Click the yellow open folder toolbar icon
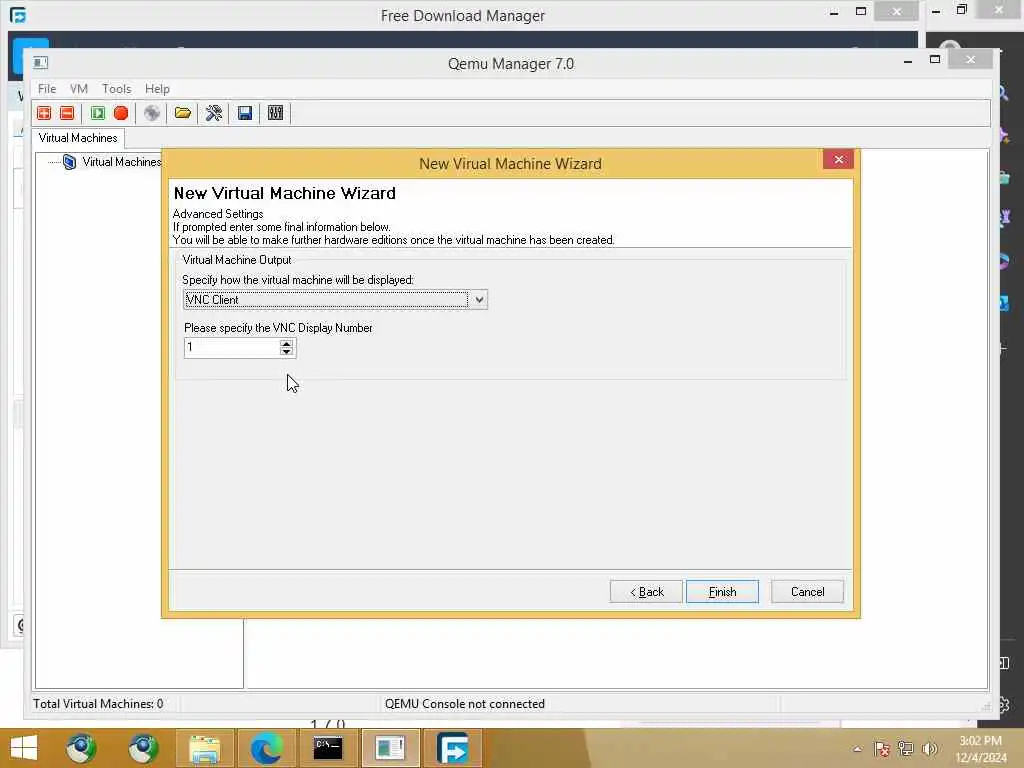1024x768 pixels. [183, 113]
